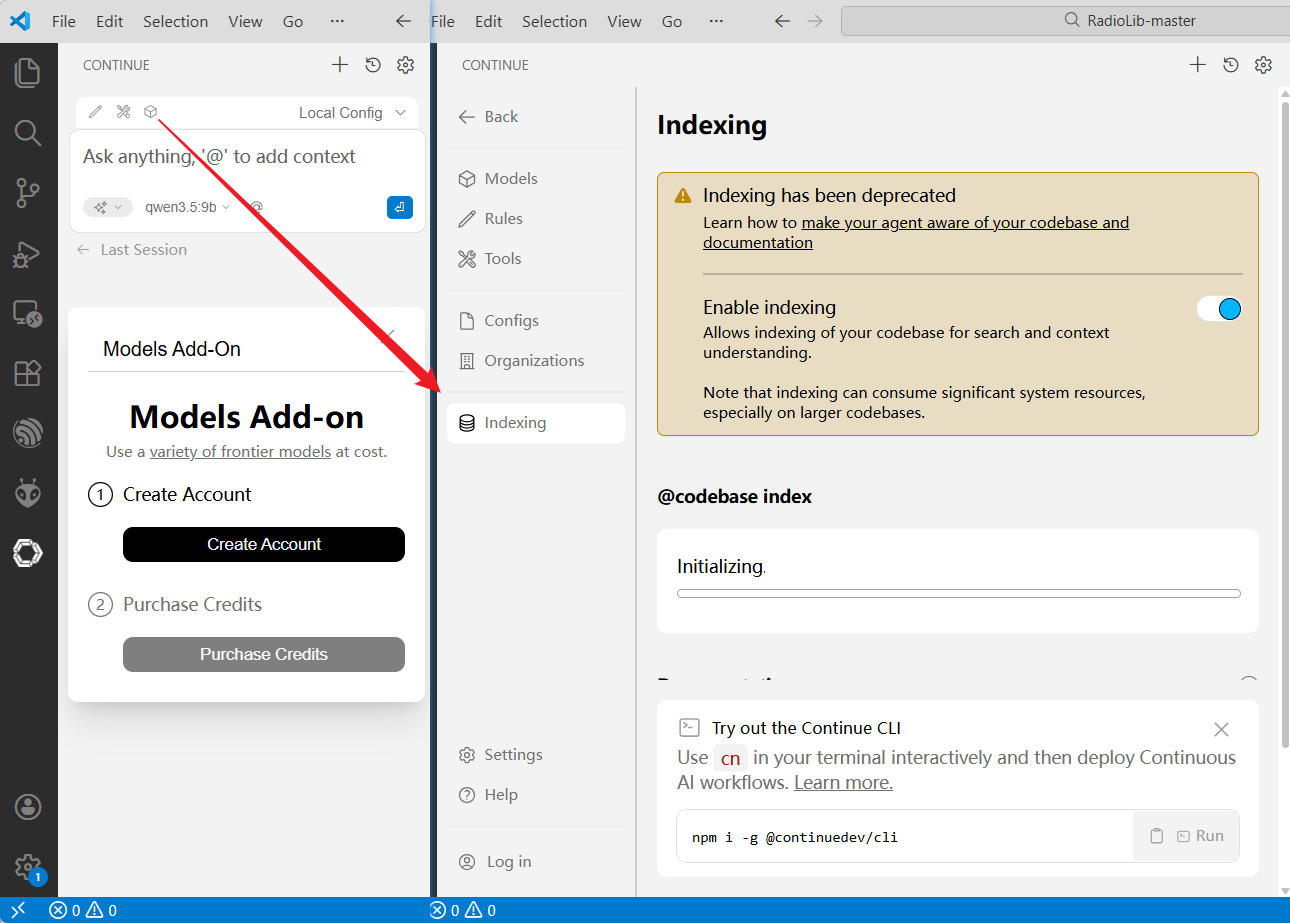Select Configs in settings sidebar
This screenshot has height=923, width=1290.
click(536, 320)
